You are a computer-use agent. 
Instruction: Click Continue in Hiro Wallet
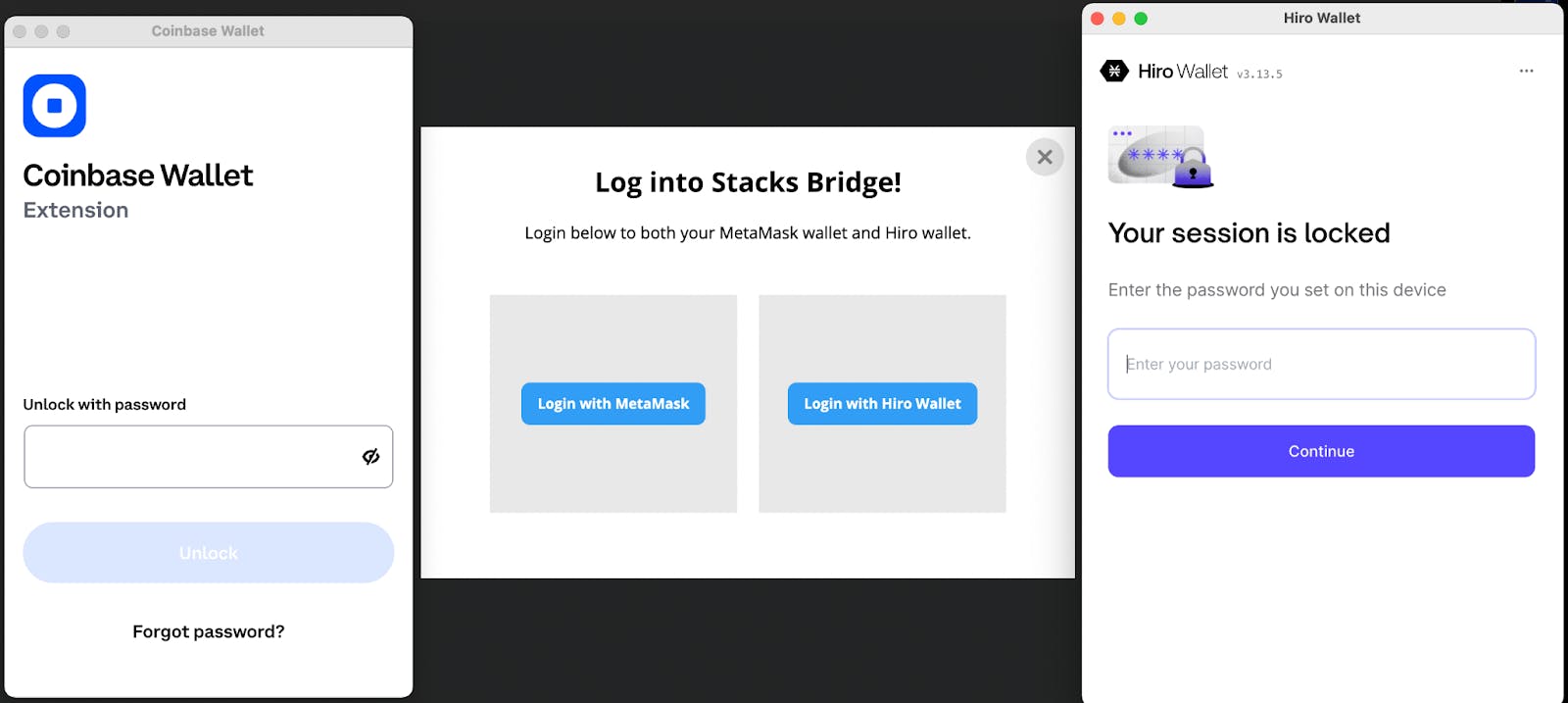(x=1321, y=451)
